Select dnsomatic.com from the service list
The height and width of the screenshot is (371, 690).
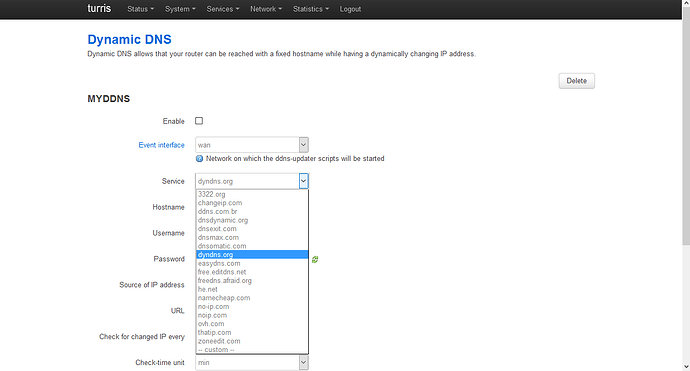click(x=252, y=246)
